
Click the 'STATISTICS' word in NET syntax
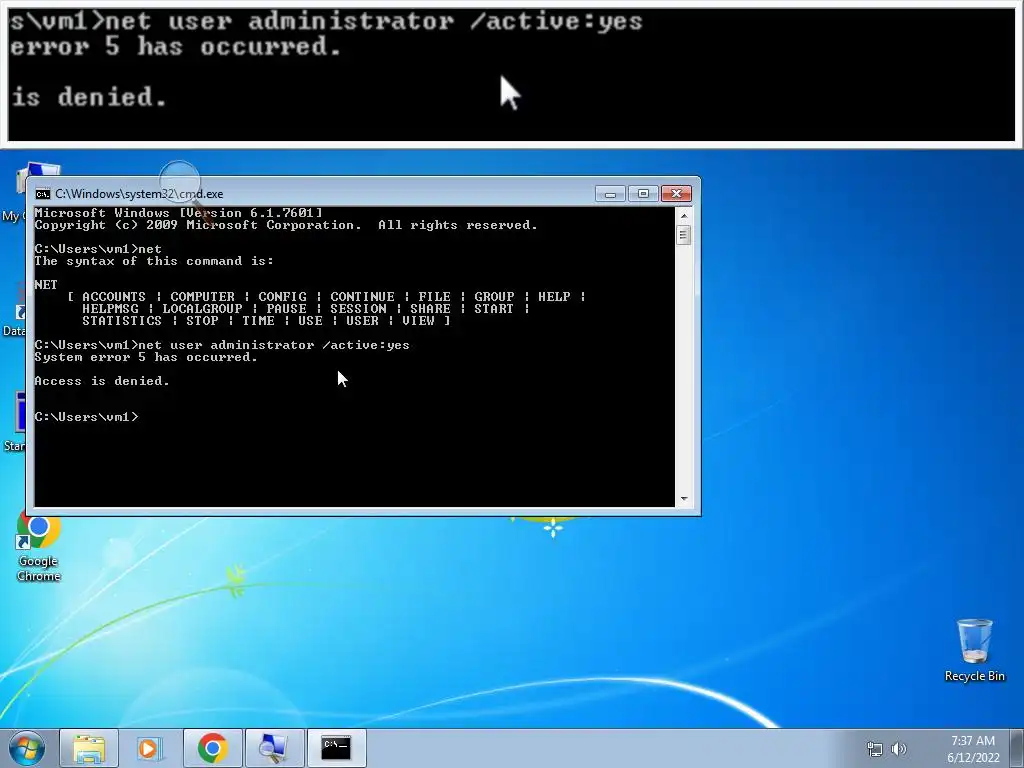pos(121,321)
